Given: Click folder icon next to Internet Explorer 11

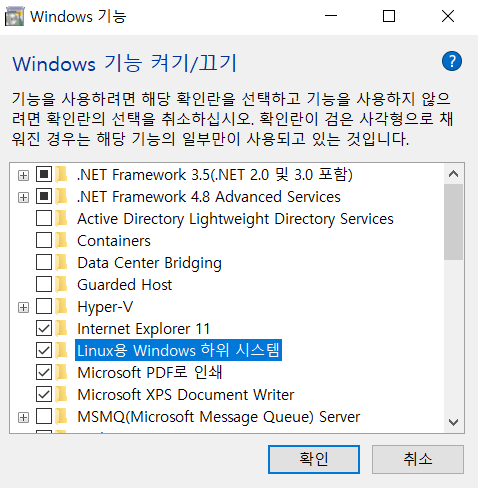Looking at the screenshot, I should tap(61, 329).
